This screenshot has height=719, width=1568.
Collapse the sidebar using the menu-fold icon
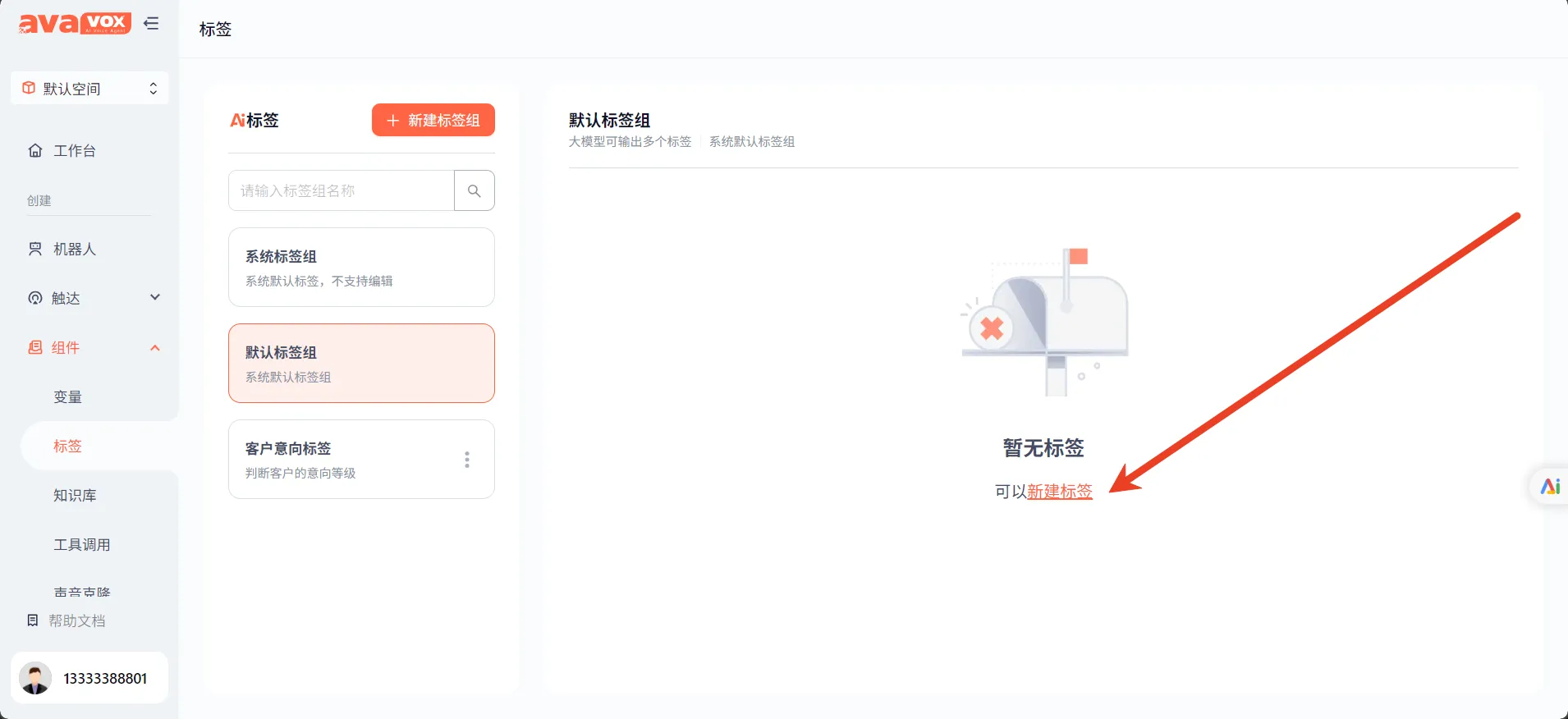coord(151,23)
